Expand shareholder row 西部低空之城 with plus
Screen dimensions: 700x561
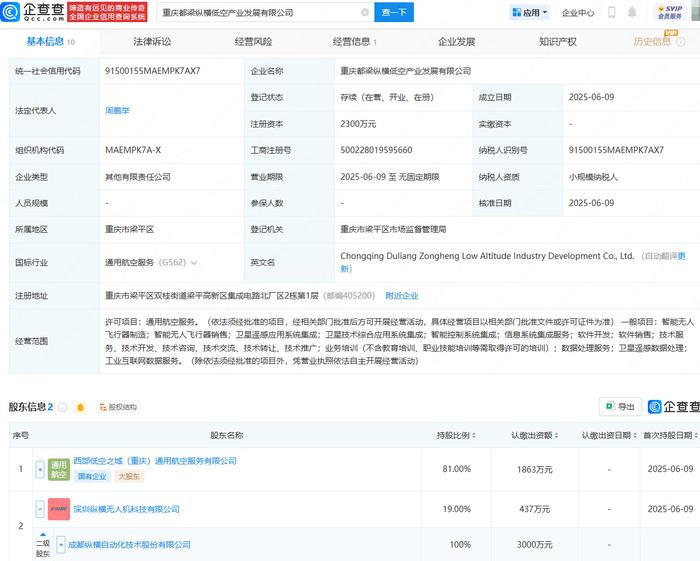point(40,470)
